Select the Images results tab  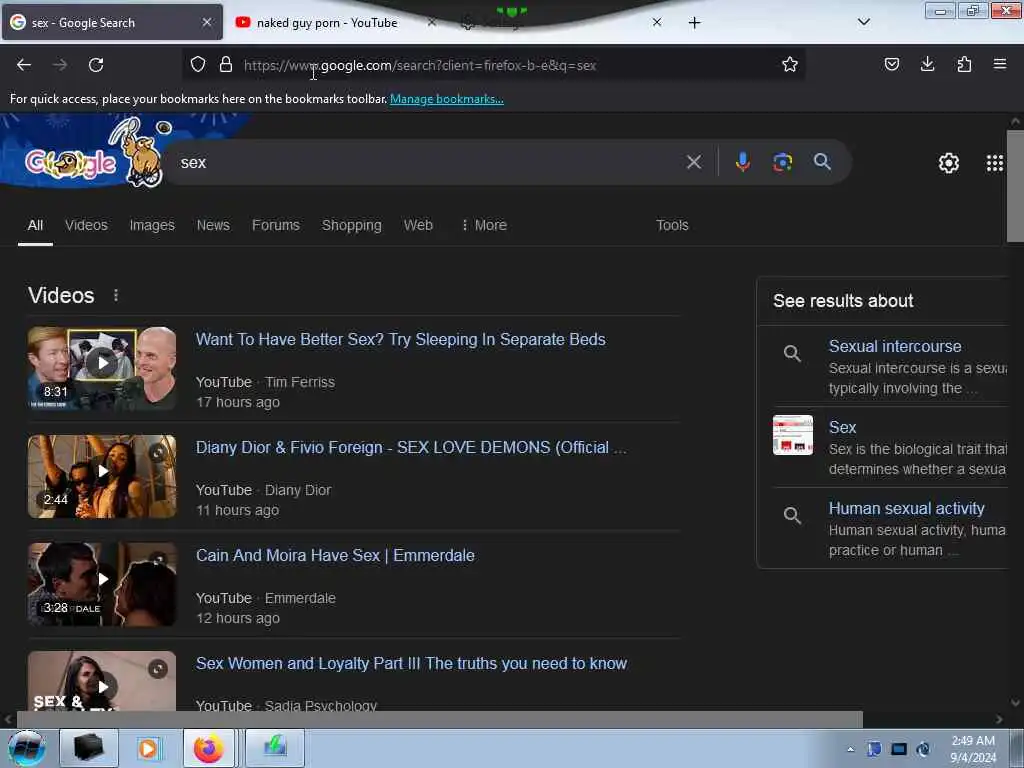tap(152, 225)
